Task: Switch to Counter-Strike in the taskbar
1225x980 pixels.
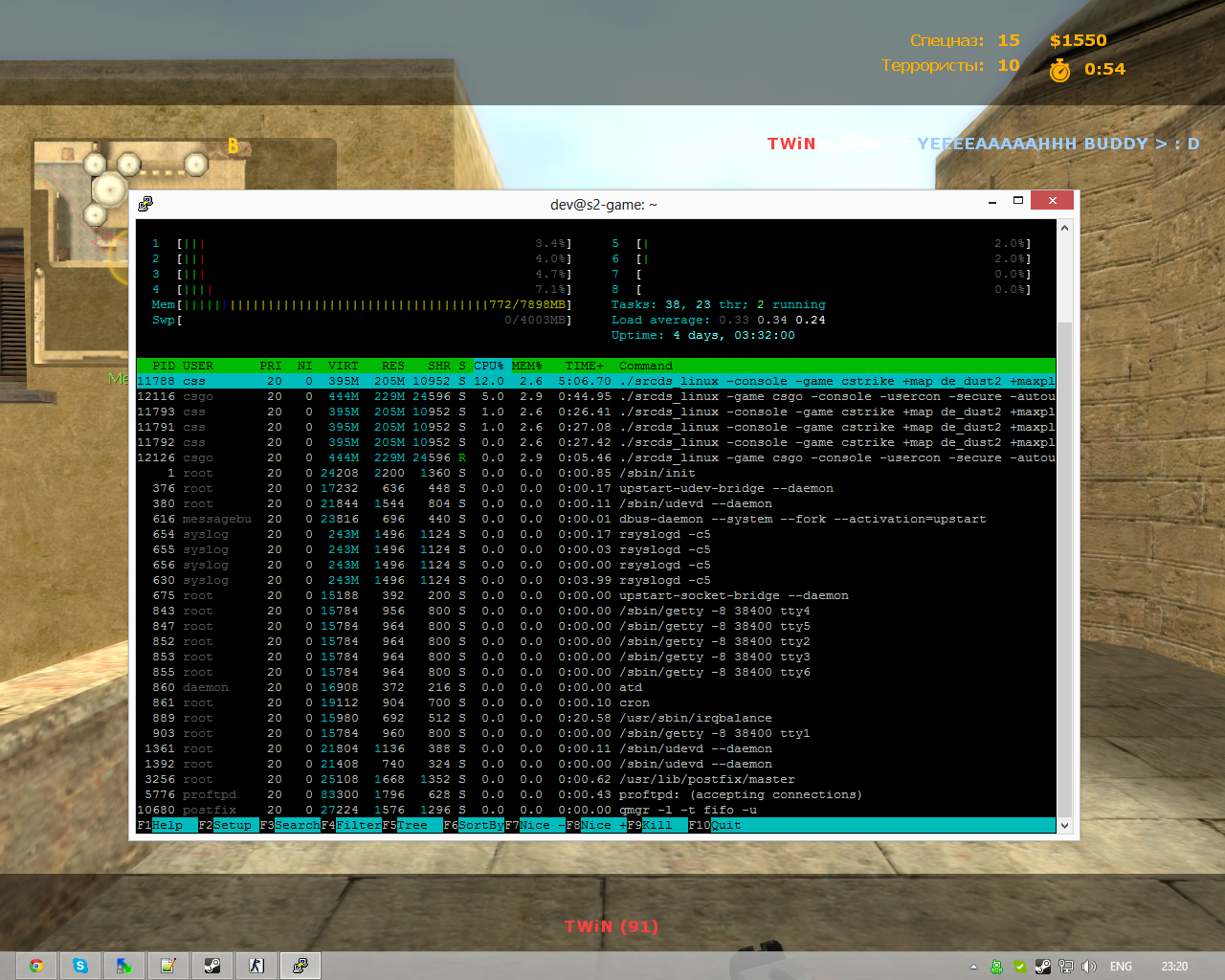Action: (256, 966)
